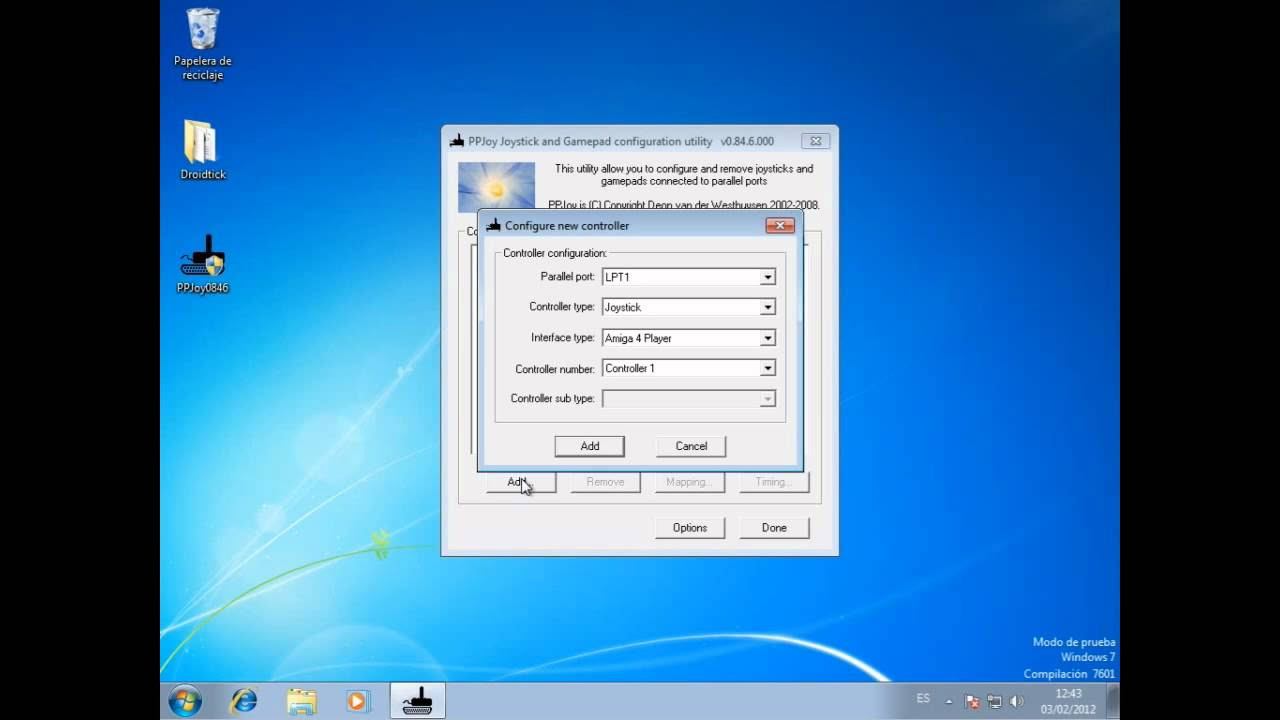Click the Add button in PPJoy main window
This screenshot has width=1280, height=720.
pyautogui.click(x=521, y=482)
